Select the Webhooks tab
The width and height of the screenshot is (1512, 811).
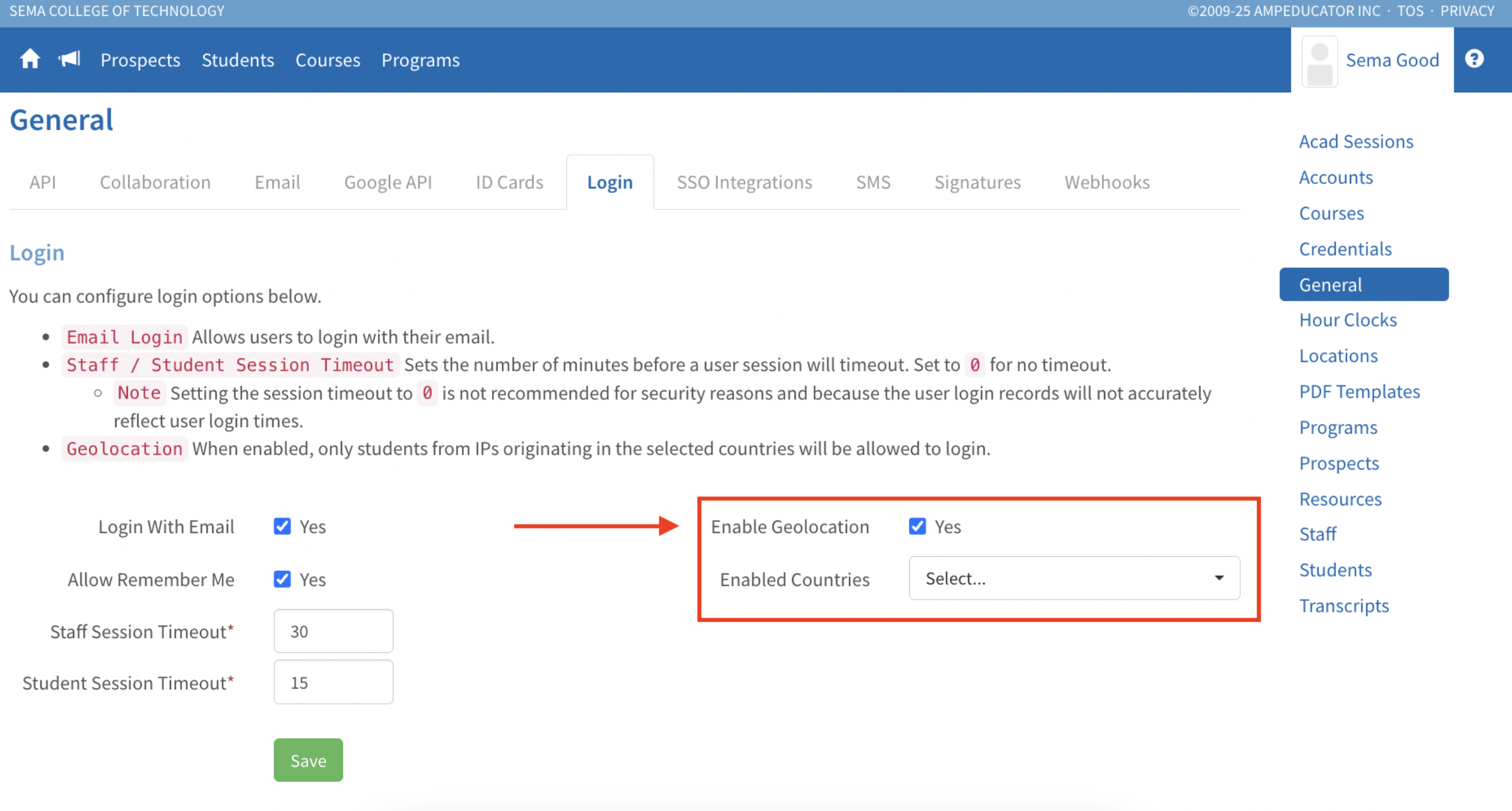pyautogui.click(x=1106, y=183)
